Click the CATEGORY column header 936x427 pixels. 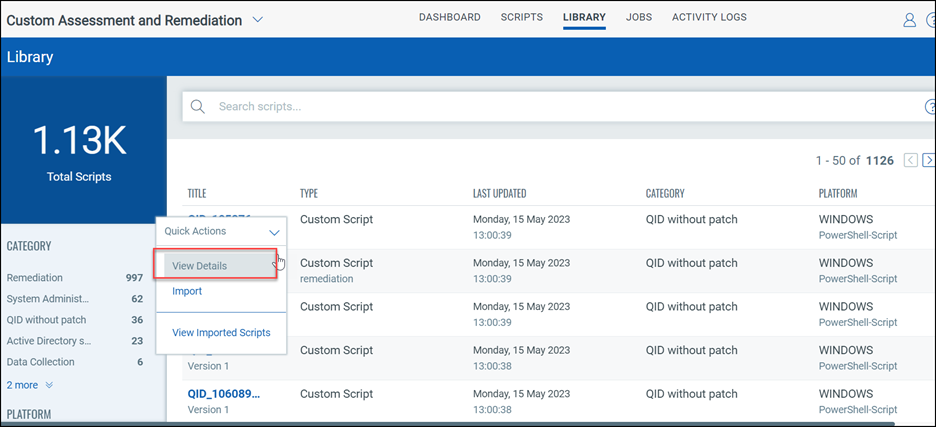[x=665, y=193]
